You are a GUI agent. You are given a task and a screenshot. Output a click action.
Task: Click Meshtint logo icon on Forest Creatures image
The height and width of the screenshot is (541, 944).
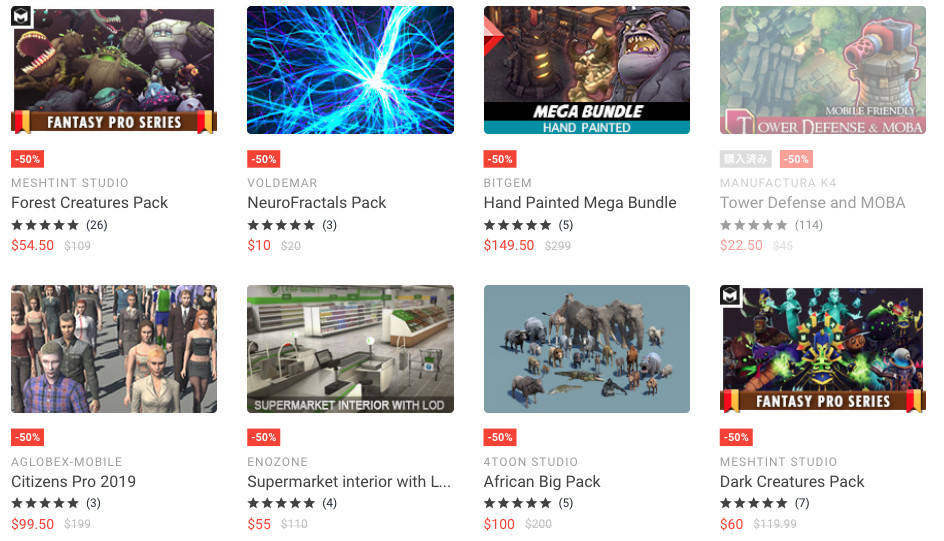click(x=22, y=16)
